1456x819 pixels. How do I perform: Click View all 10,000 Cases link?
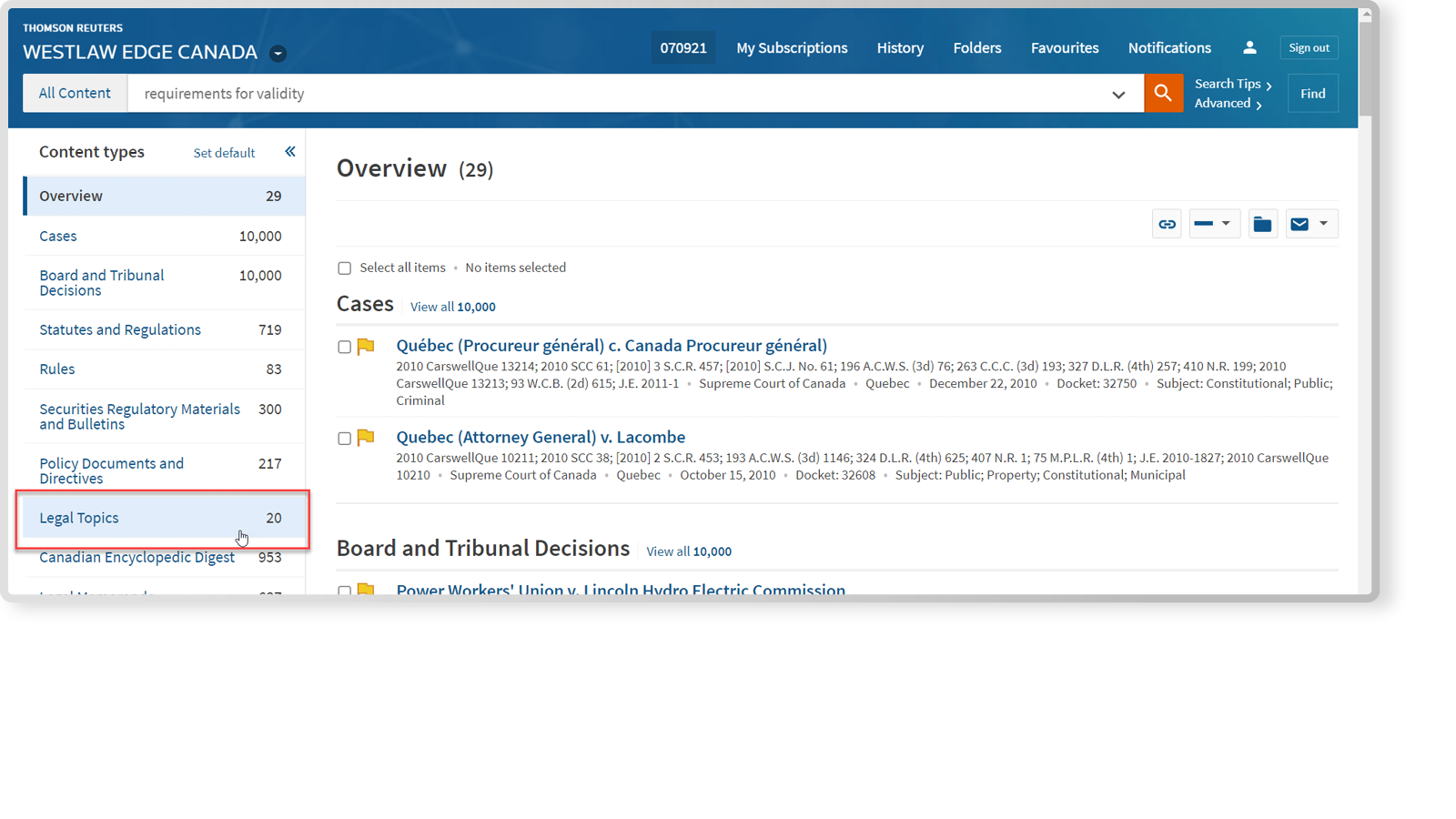[x=452, y=307]
